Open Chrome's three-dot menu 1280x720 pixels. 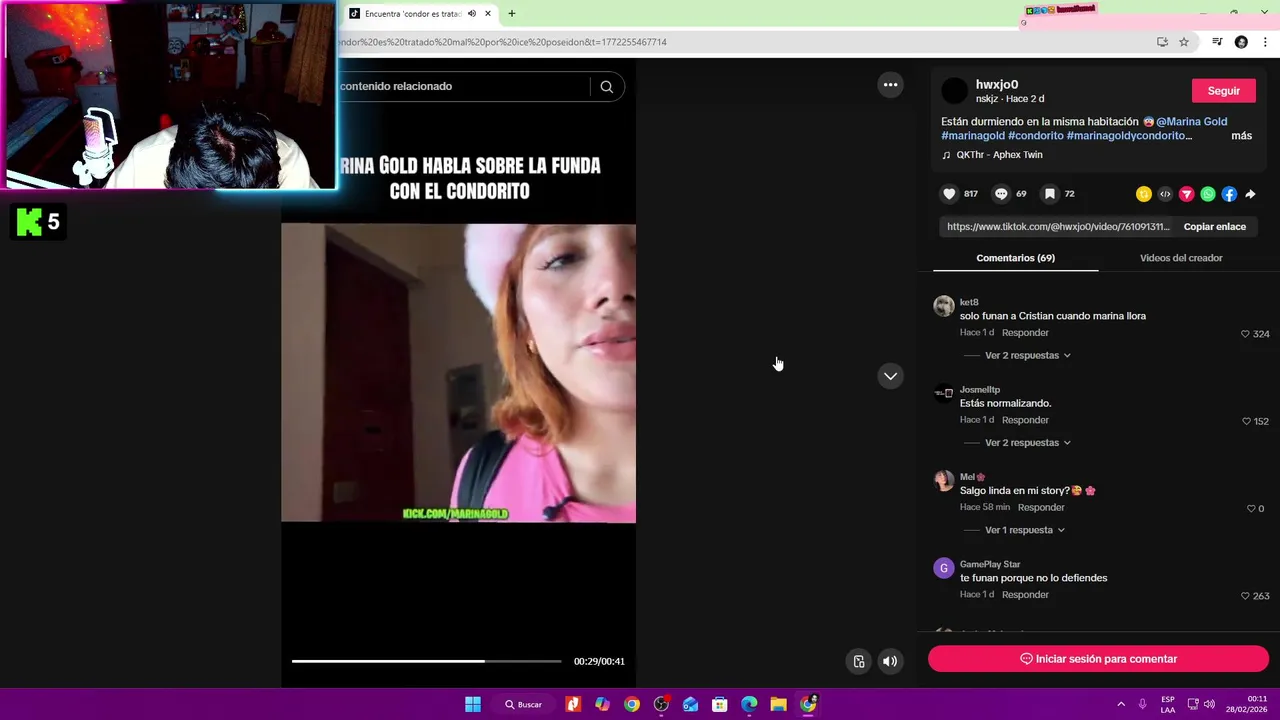(x=1266, y=42)
